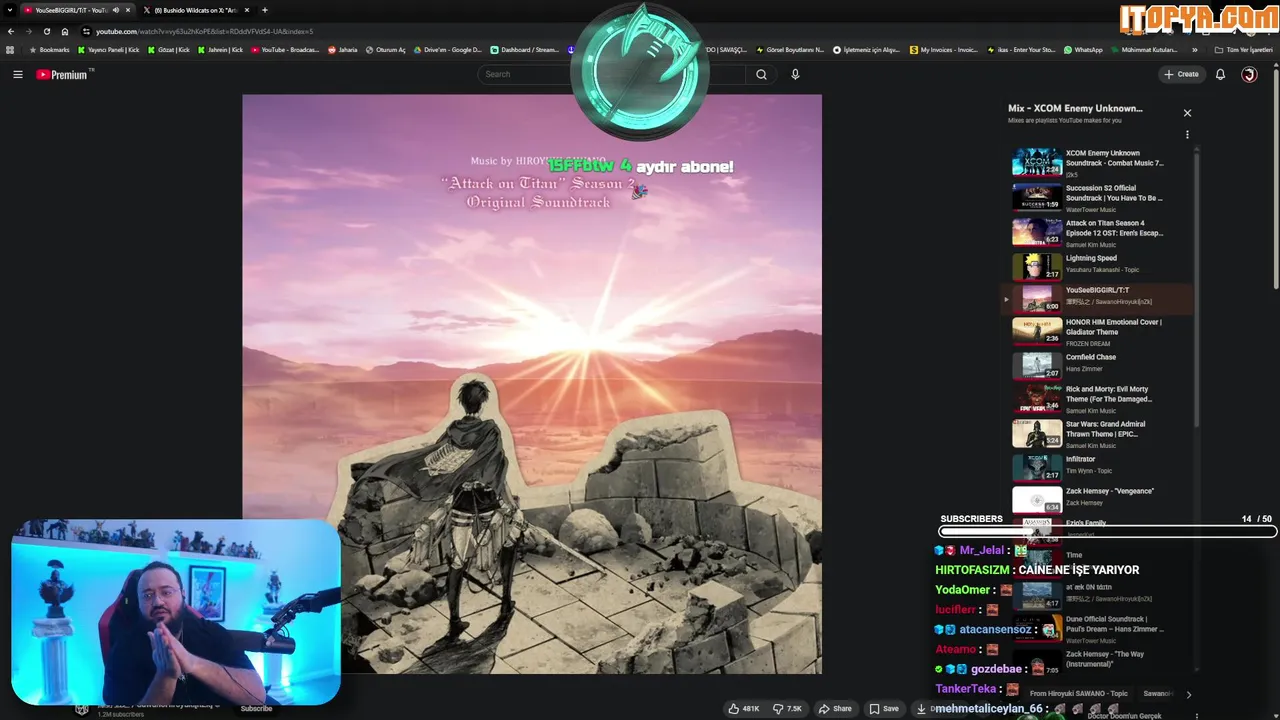This screenshot has width=1280, height=720.
Task: Save the video to a playlist
Action: click(x=884, y=708)
